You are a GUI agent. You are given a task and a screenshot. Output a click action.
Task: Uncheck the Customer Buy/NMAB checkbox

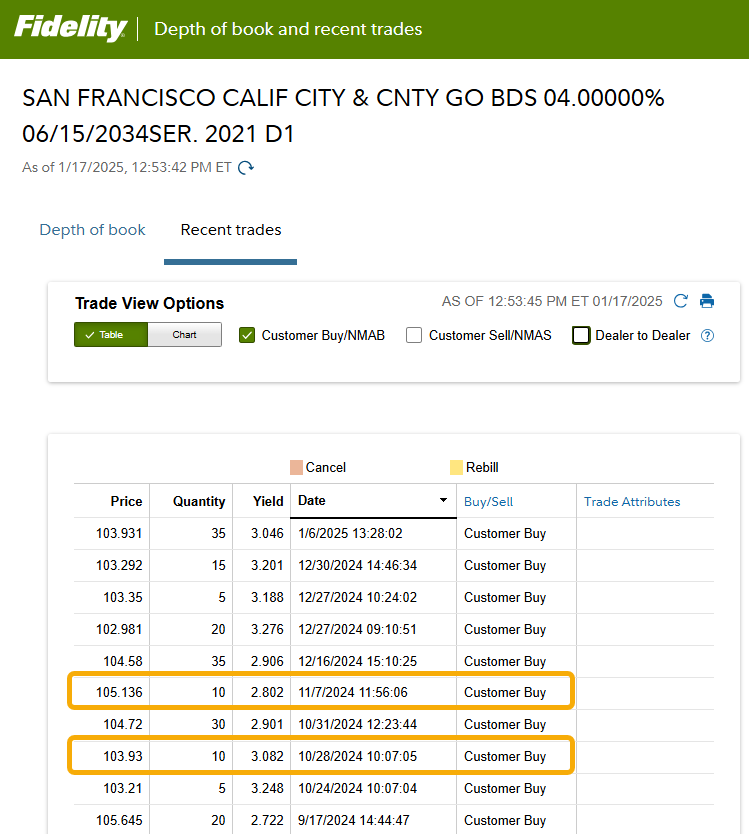click(x=247, y=336)
